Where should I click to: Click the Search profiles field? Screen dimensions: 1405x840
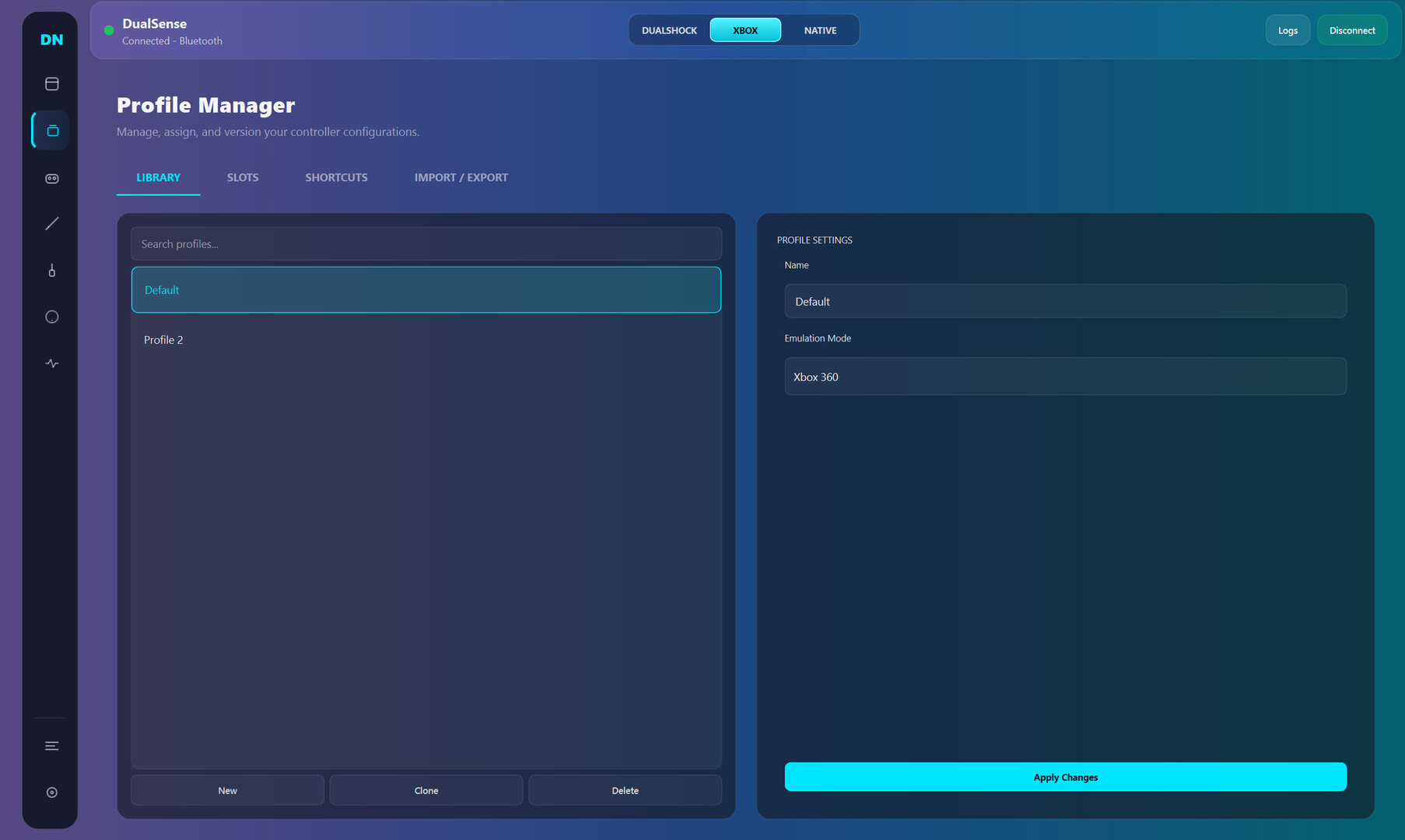pyautogui.click(x=426, y=244)
